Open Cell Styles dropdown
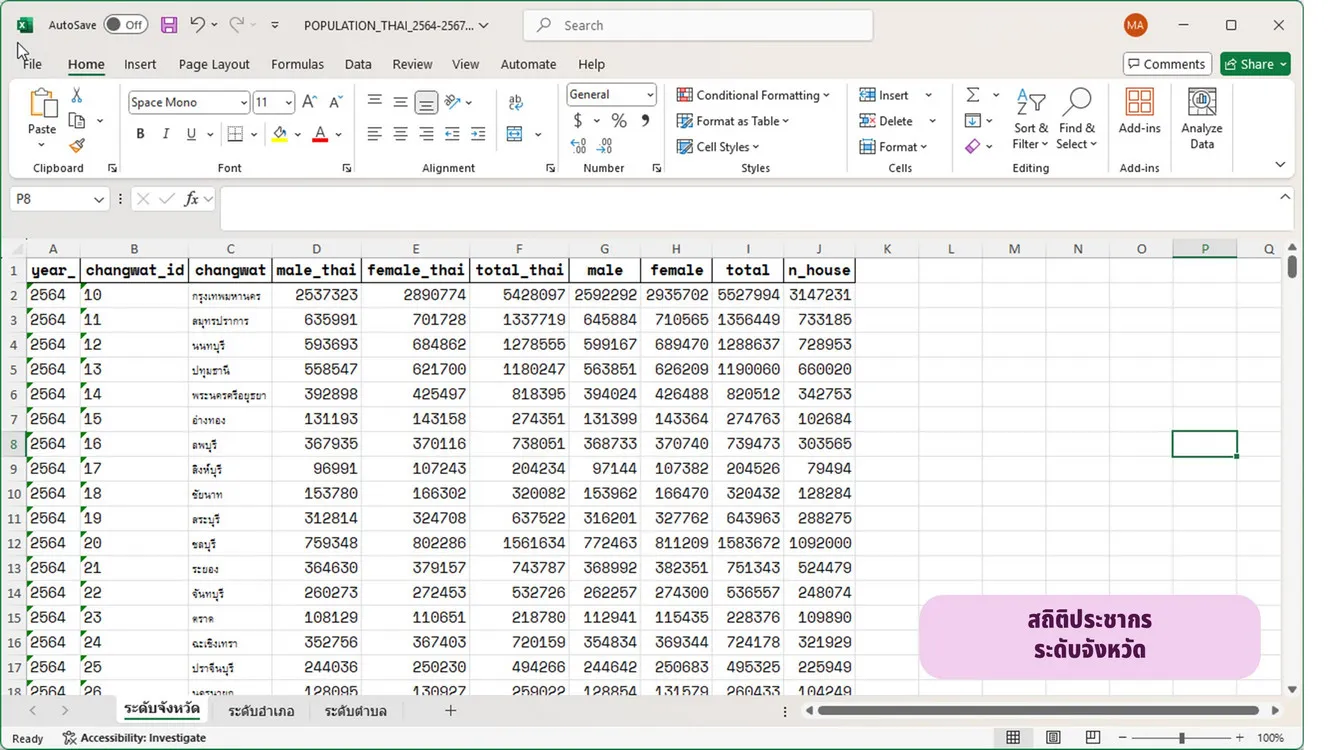 (x=718, y=147)
